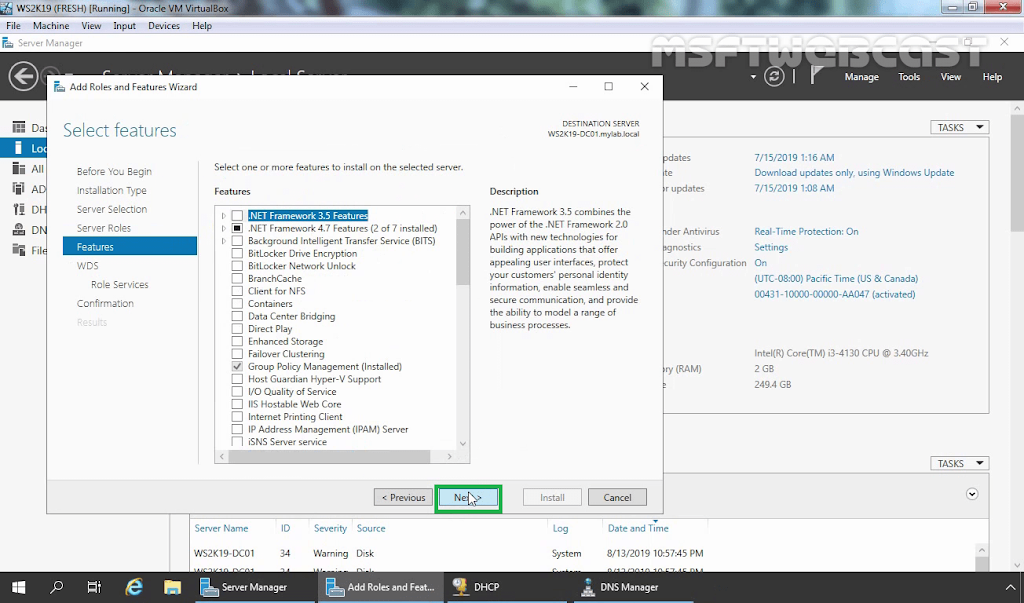This screenshot has width=1024, height=603.
Task: Click the Next button
Action: pos(468,498)
